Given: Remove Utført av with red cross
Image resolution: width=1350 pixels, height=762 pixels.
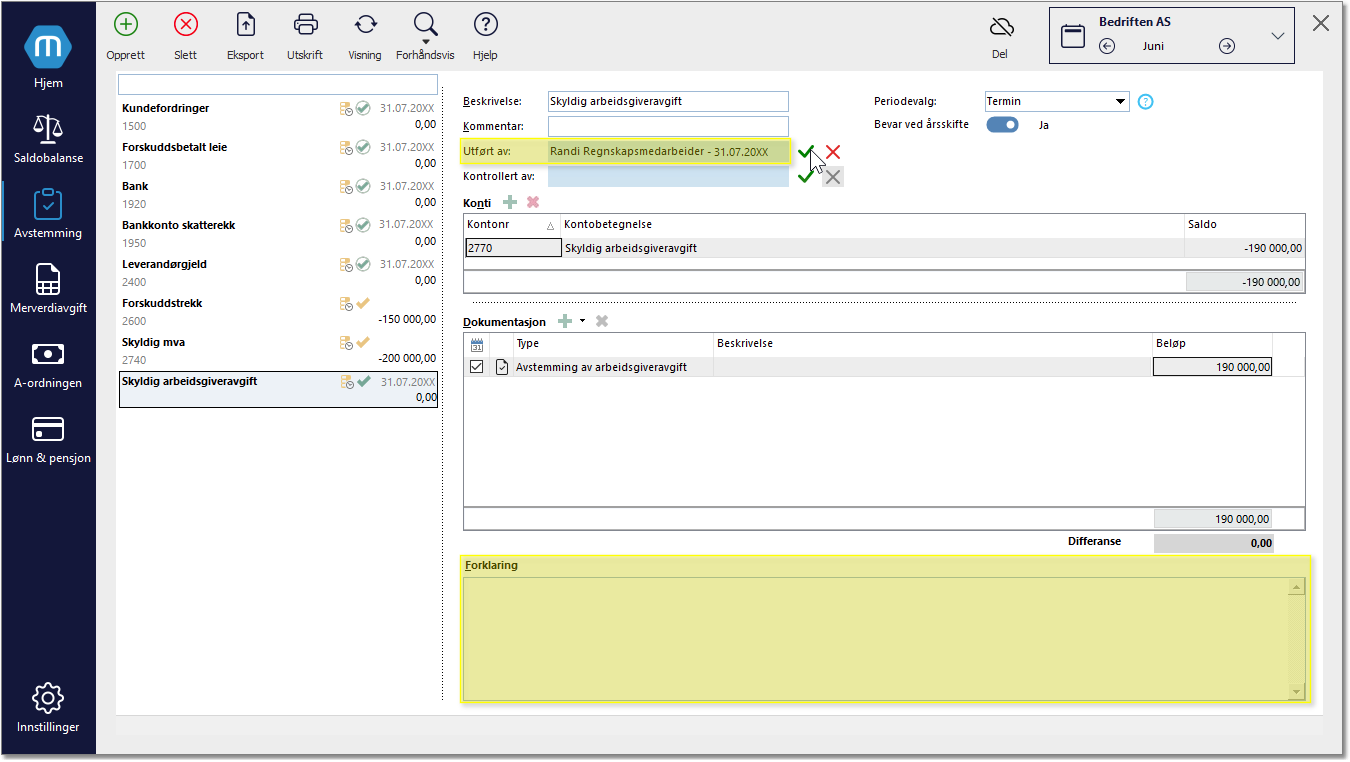Looking at the screenshot, I should pos(833,152).
